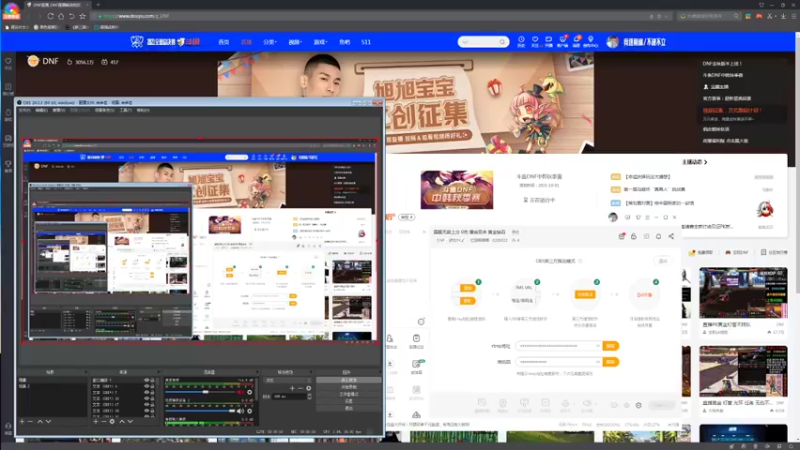
Task: Click transition duration stepper arrows
Action: click(309, 396)
